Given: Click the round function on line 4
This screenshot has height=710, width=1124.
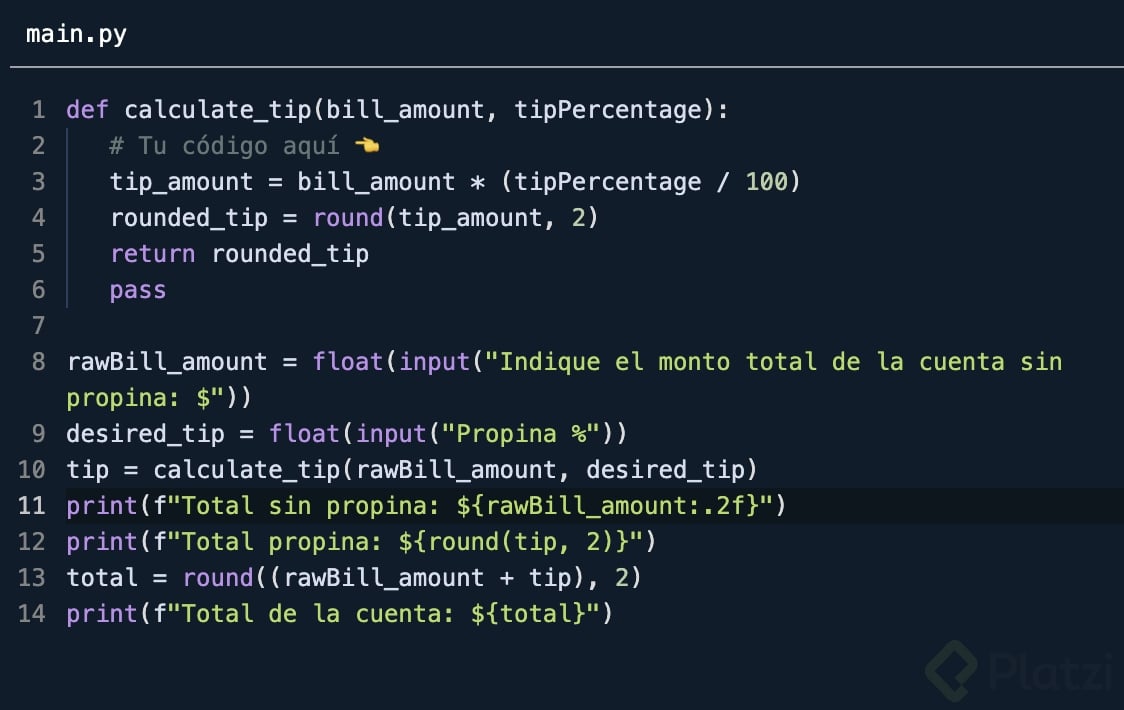Looking at the screenshot, I should click(348, 218).
